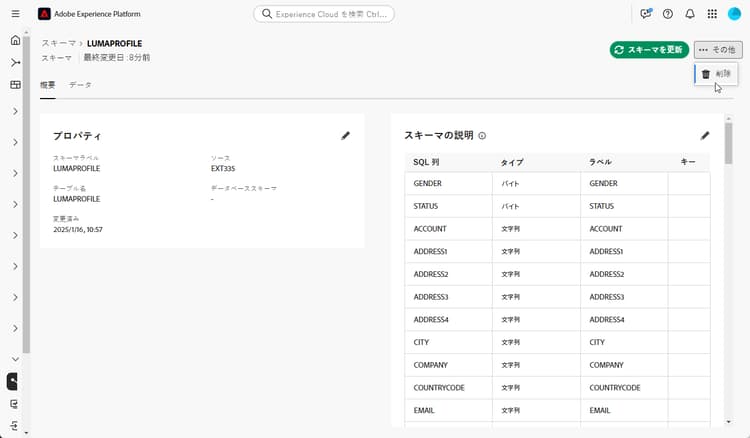Open the feedback chat icon
750x438 pixels.
coord(646,14)
